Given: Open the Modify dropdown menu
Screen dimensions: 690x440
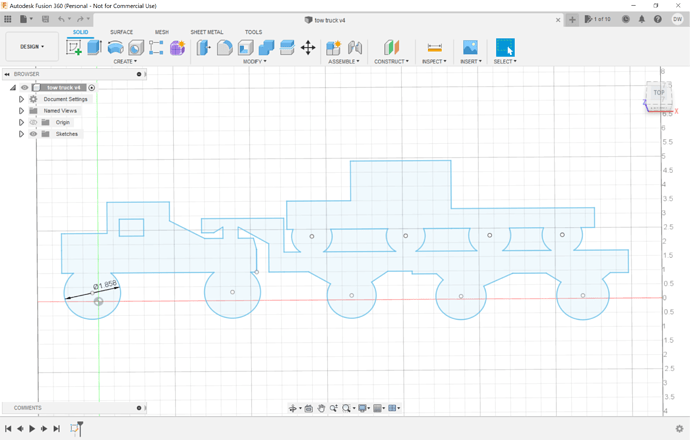Looking at the screenshot, I should point(254,62).
